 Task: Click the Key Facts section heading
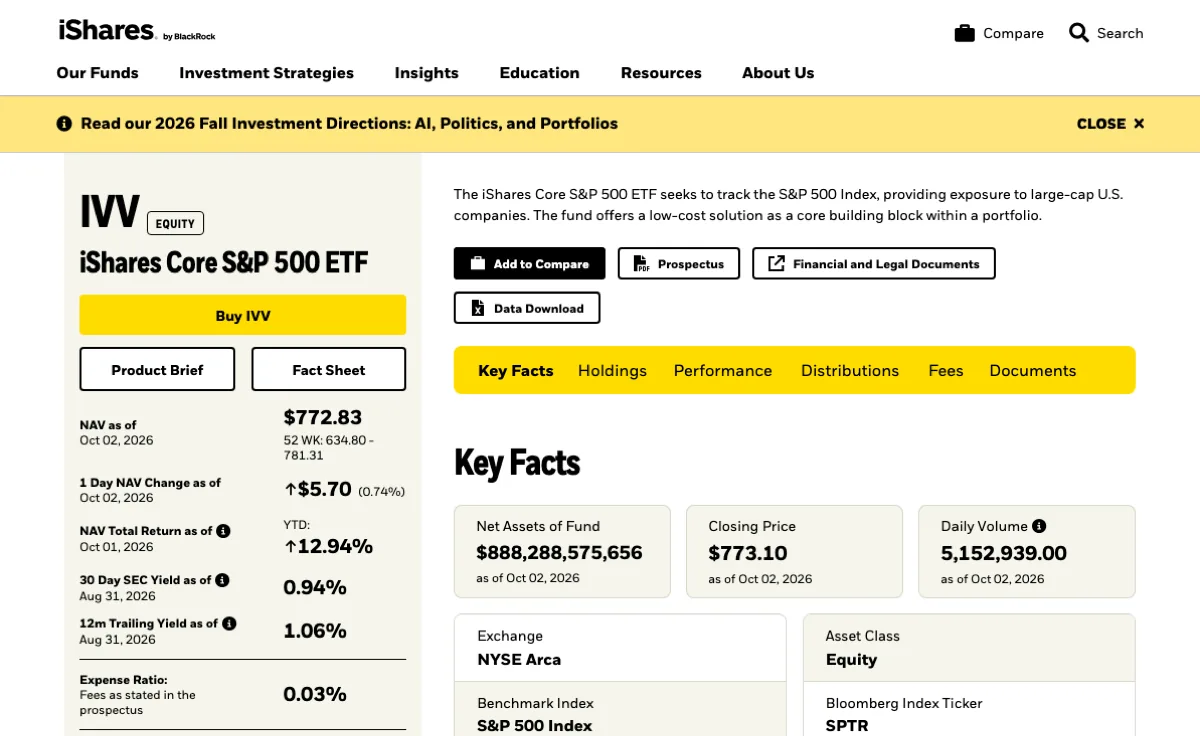click(517, 463)
